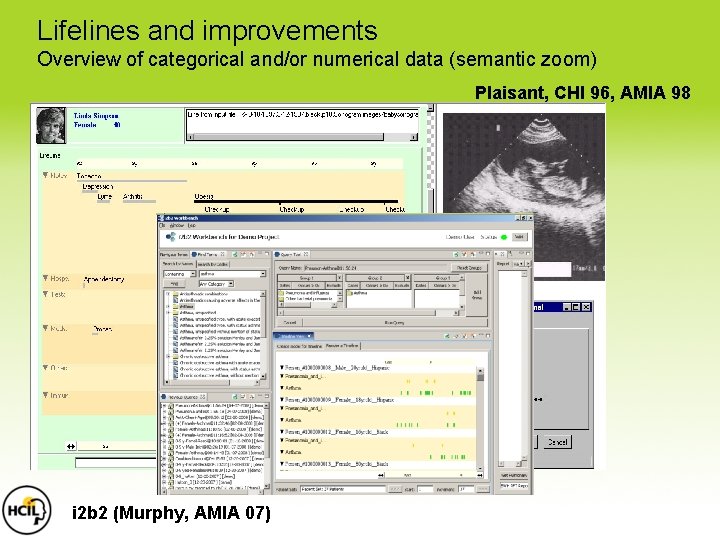Select the Render a Timeline sub-tab
This screenshot has height=540, width=720.
[x=342, y=345]
